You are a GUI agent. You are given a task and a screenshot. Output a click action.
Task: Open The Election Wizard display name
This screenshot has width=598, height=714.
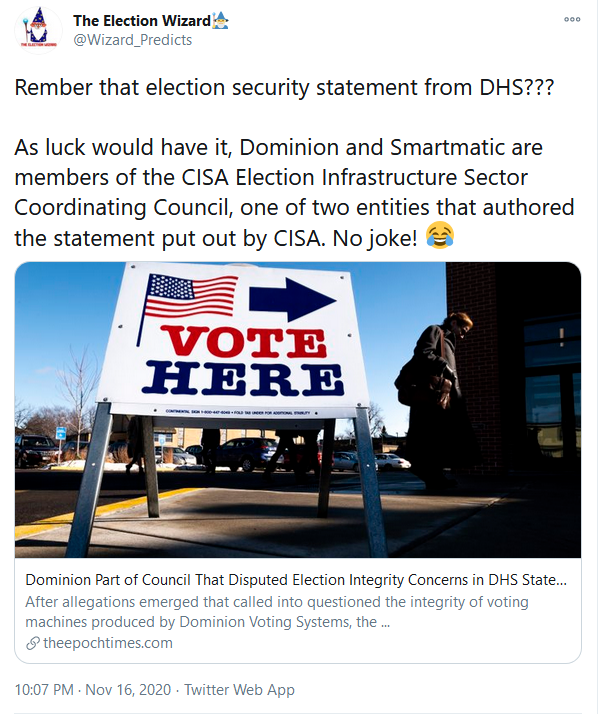[142, 21]
